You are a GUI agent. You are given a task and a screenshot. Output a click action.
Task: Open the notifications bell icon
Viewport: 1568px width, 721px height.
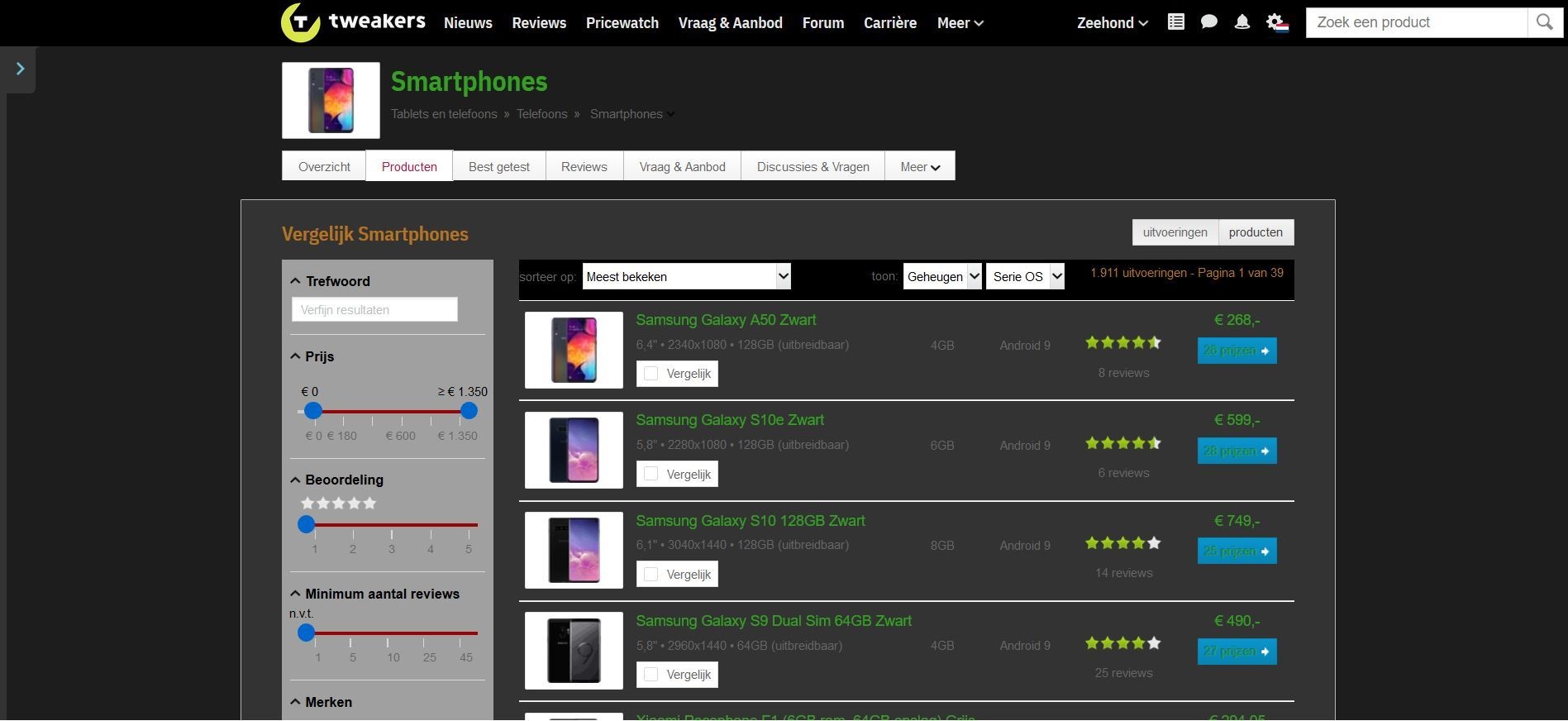pos(1242,22)
